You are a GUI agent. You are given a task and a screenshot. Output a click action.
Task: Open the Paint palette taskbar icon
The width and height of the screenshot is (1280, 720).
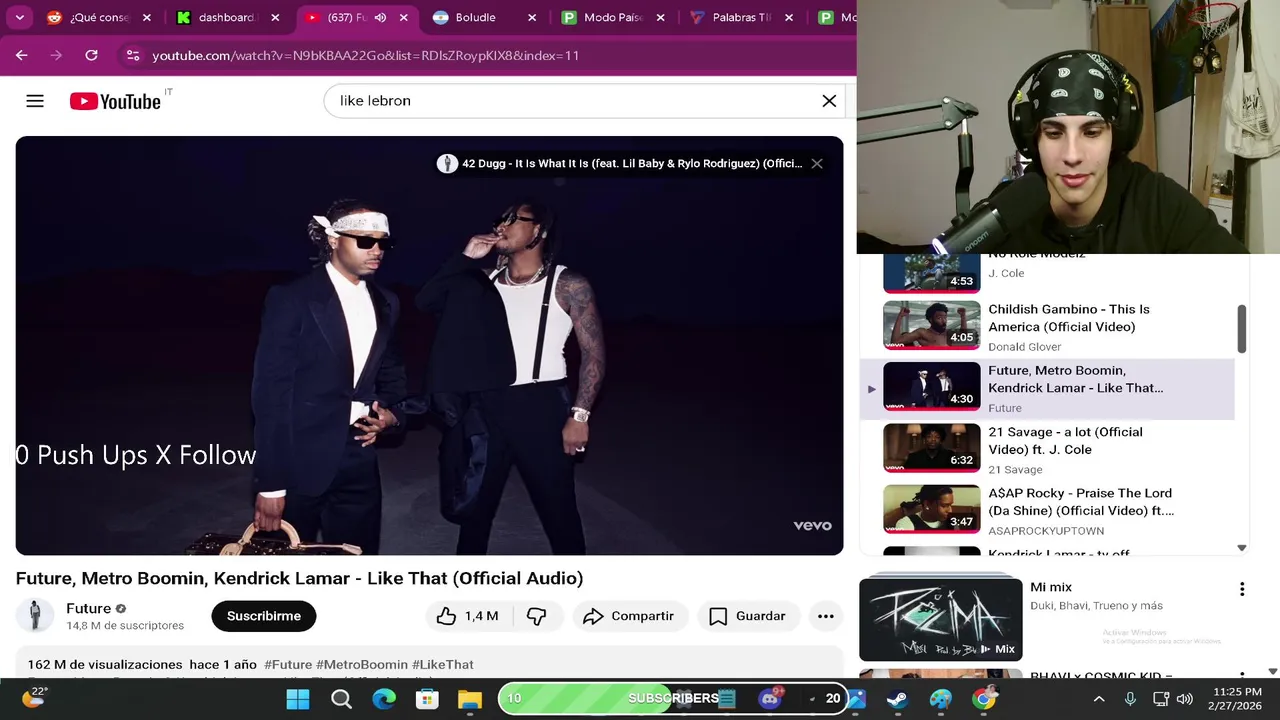pos(941,699)
